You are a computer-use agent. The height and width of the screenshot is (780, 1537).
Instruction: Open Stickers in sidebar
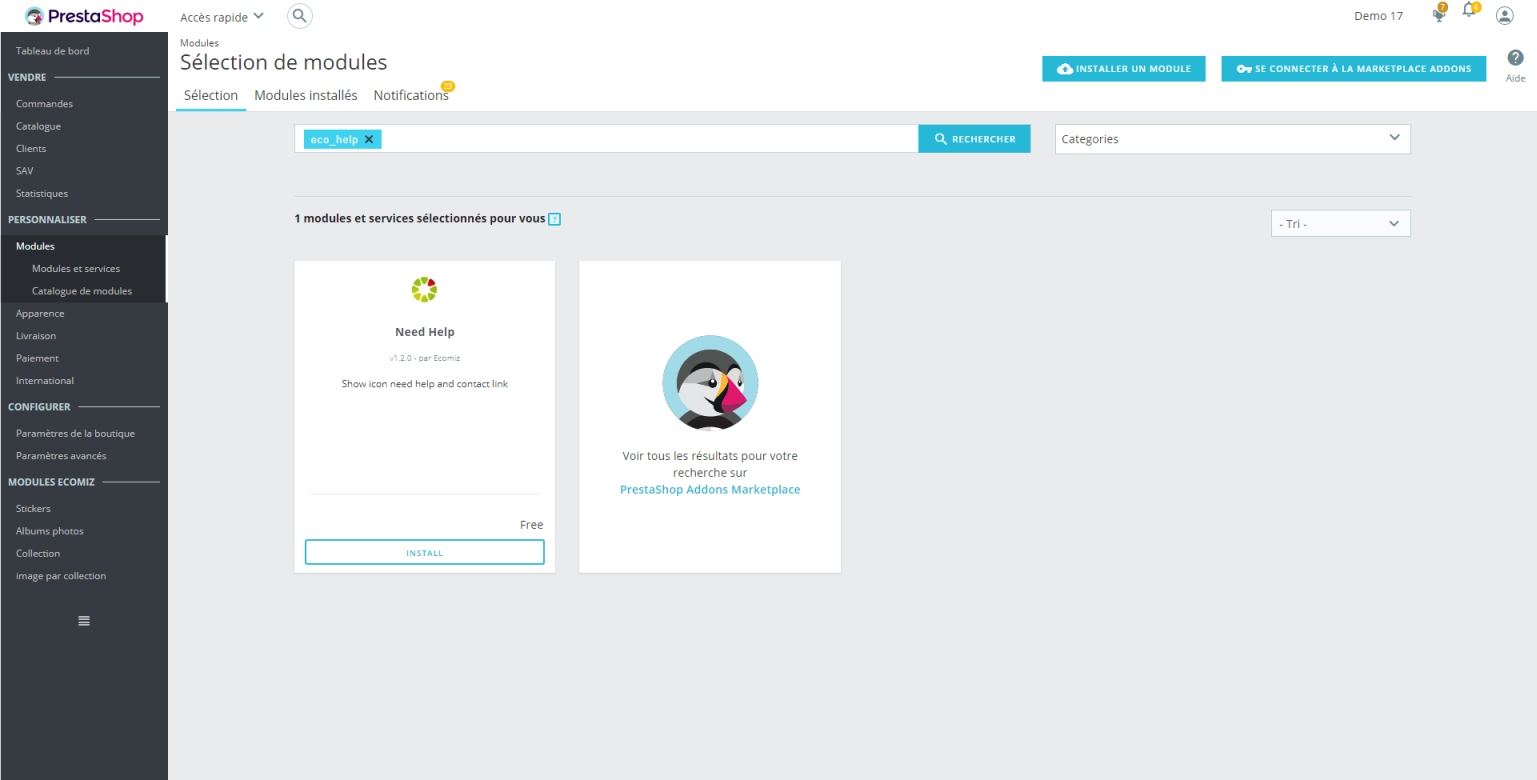click(x=33, y=509)
